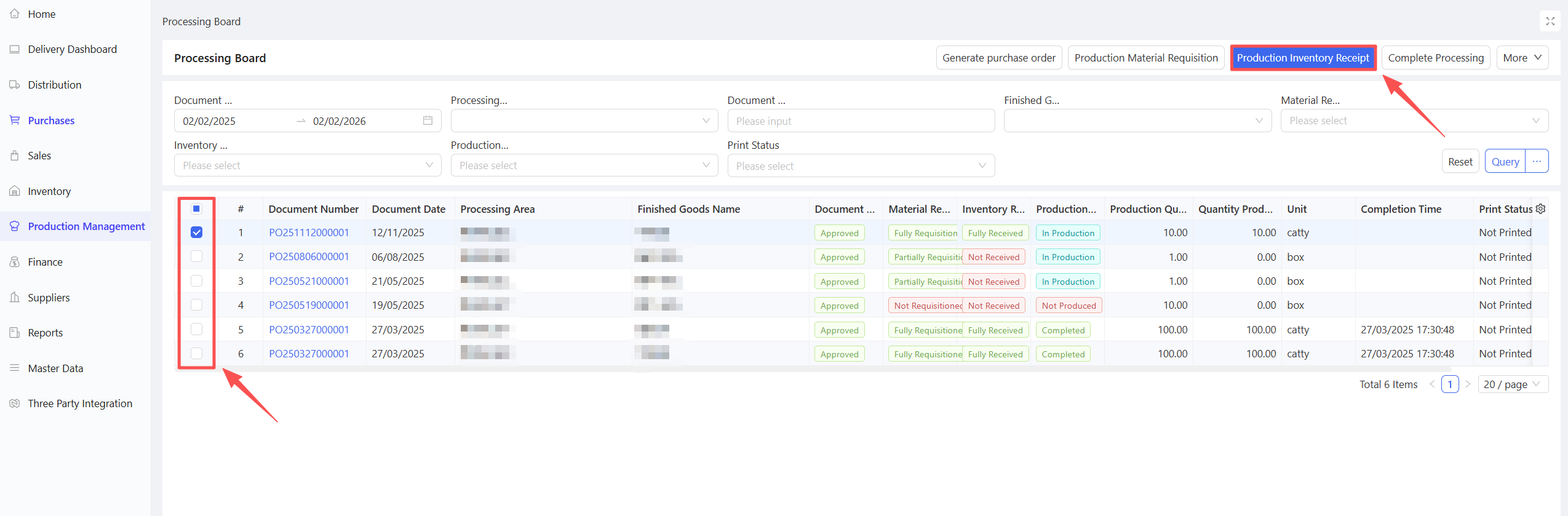The height and width of the screenshot is (516, 1568).
Task: Uncheck the checkbox for row 1
Action: click(196, 232)
